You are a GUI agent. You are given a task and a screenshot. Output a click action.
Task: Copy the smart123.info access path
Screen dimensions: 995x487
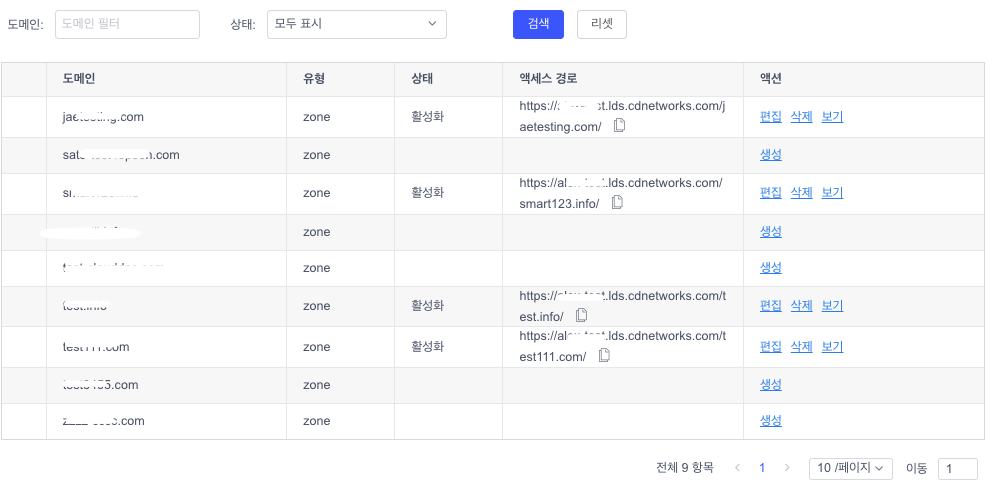(617, 203)
